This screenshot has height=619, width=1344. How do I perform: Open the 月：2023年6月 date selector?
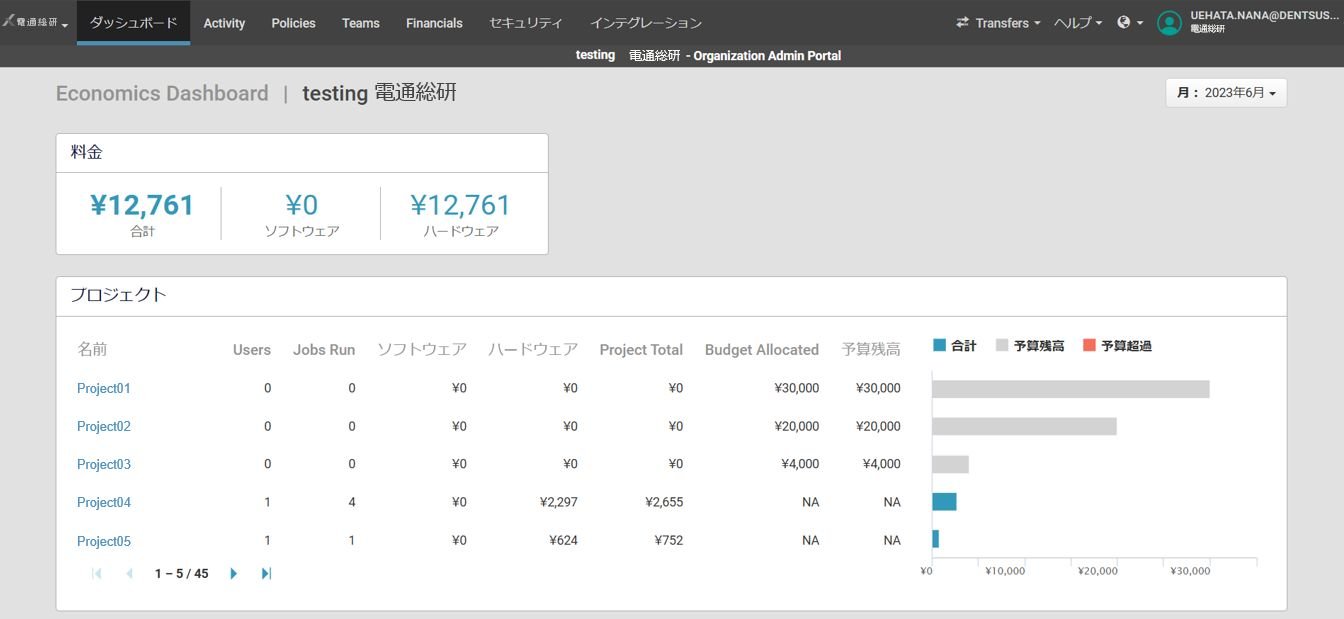coord(1226,92)
